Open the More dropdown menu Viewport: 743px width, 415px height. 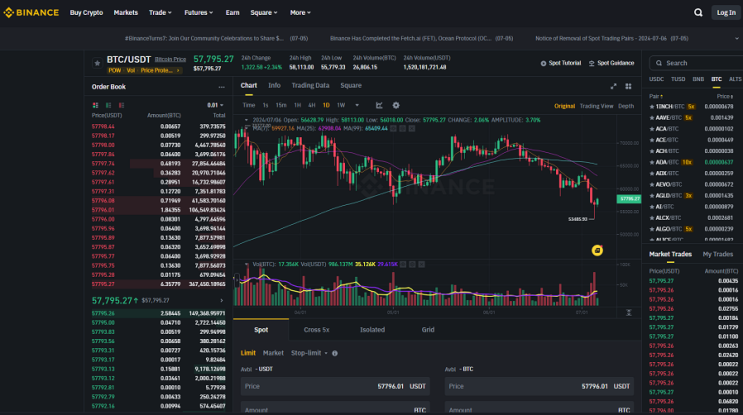pyautogui.click(x=300, y=13)
